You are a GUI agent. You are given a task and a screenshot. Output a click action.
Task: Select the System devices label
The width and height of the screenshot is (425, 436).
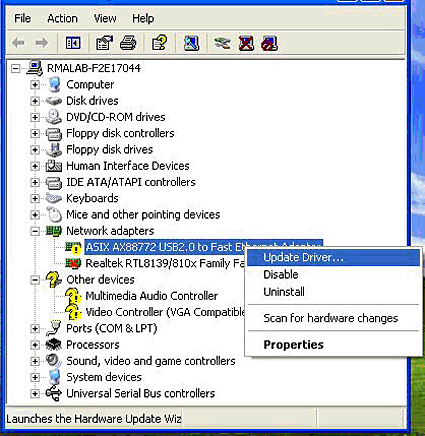[104, 377]
